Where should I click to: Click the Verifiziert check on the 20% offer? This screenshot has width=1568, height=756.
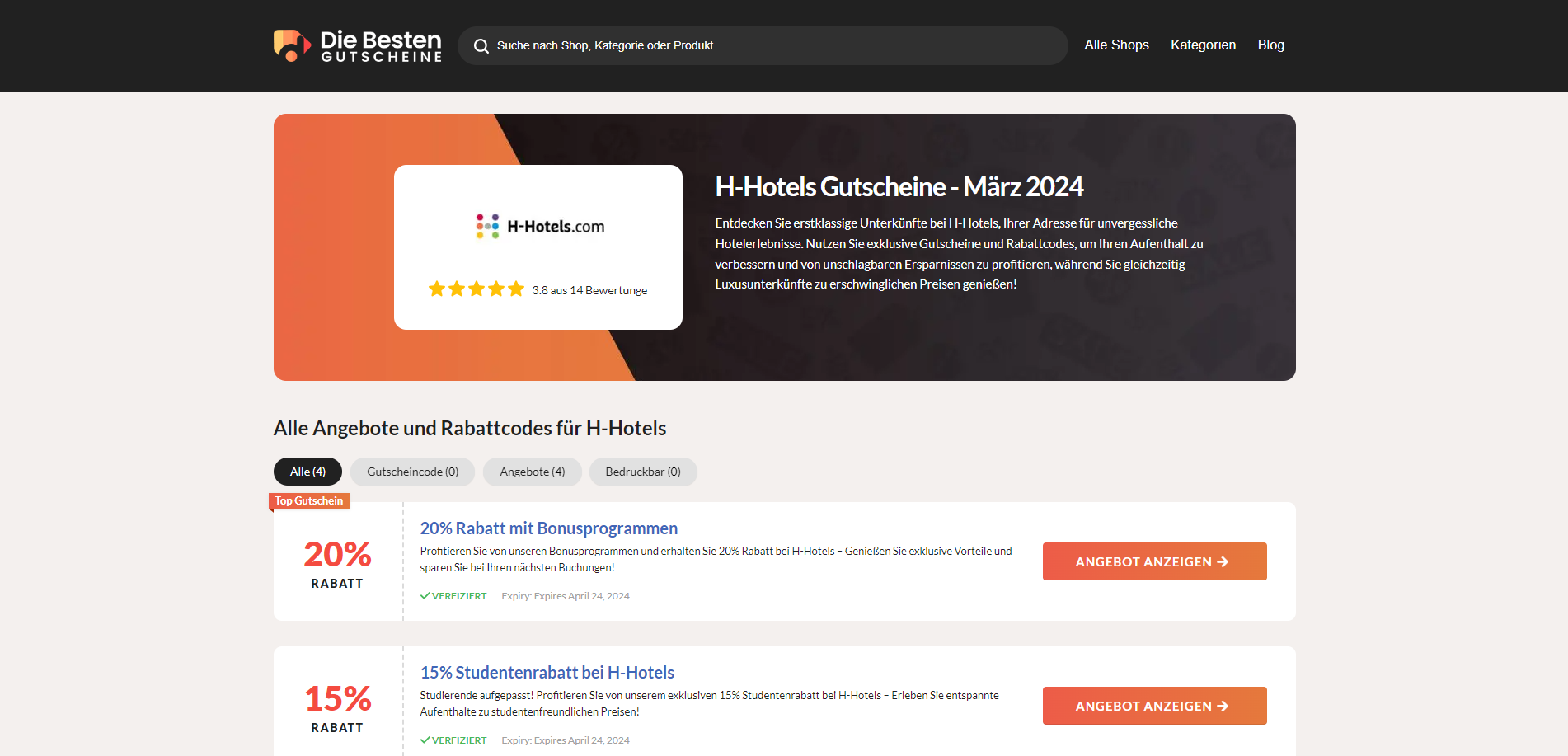(x=453, y=596)
